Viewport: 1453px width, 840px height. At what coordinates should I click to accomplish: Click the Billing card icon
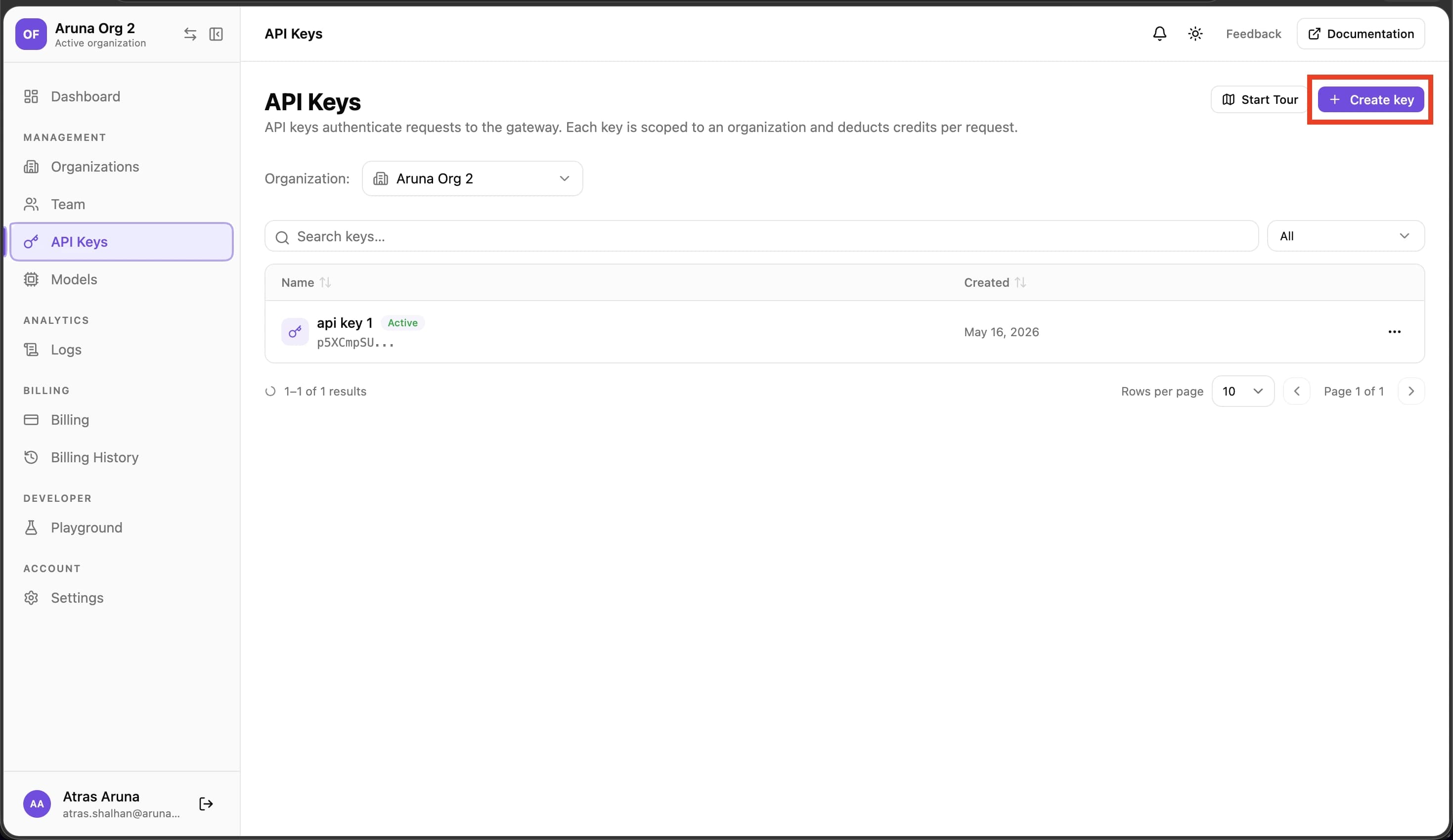point(31,420)
